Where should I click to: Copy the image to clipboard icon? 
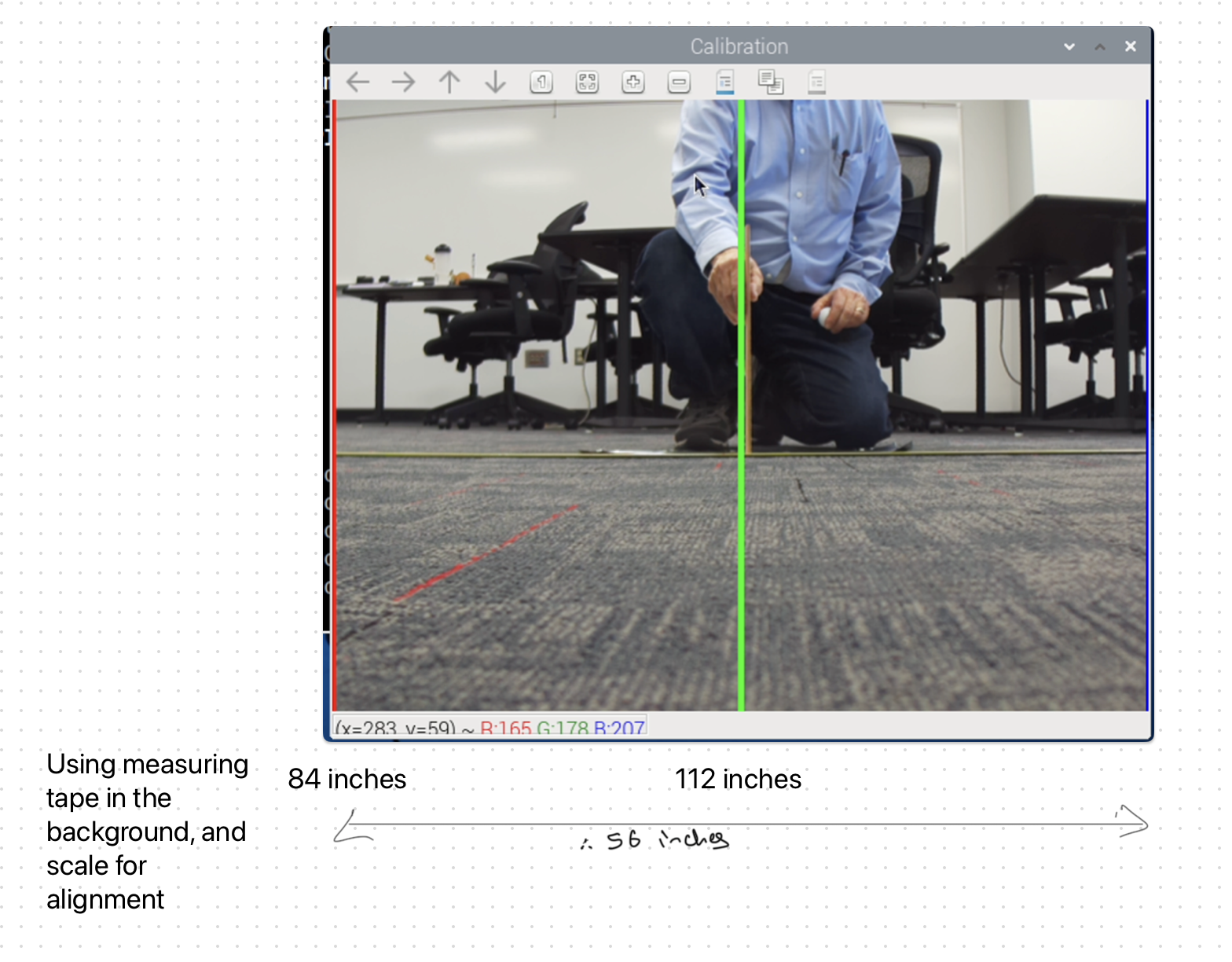(771, 82)
